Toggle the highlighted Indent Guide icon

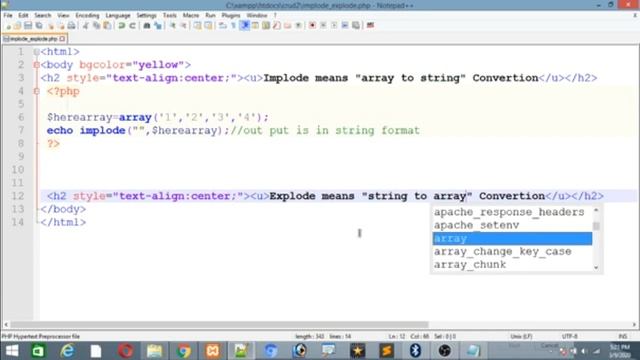coord(244,26)
